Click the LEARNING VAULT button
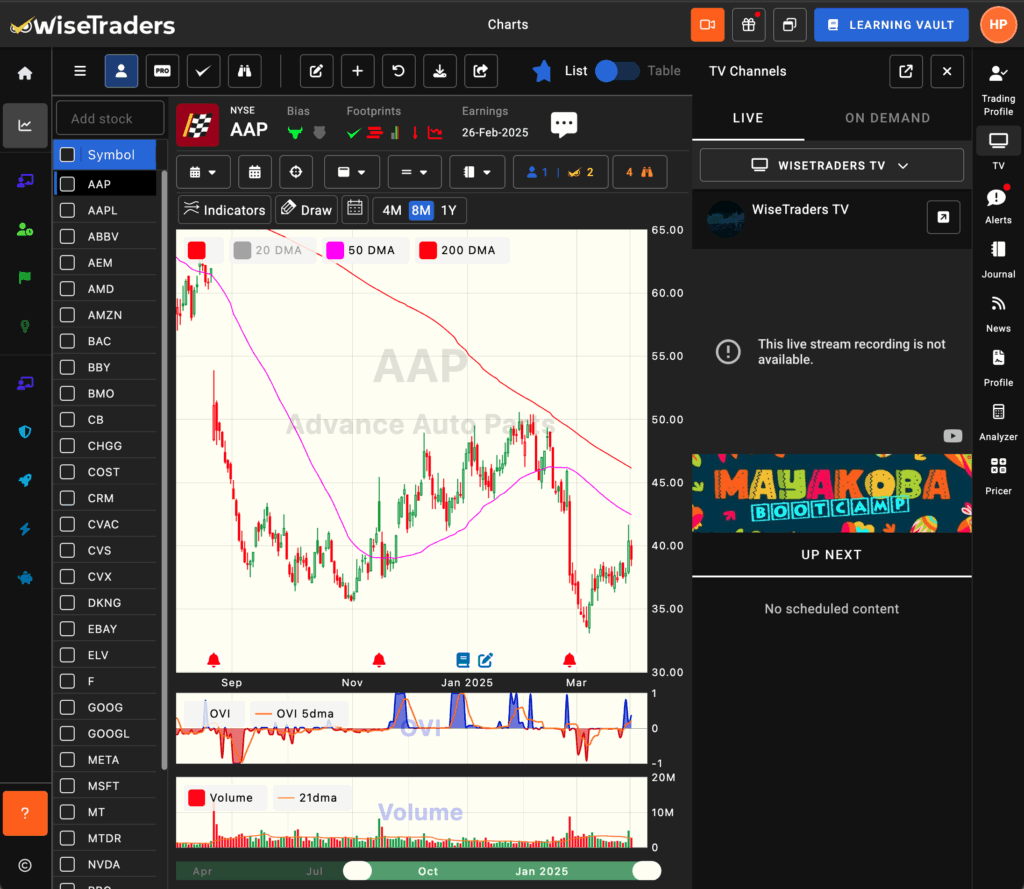 pos(891,25)
